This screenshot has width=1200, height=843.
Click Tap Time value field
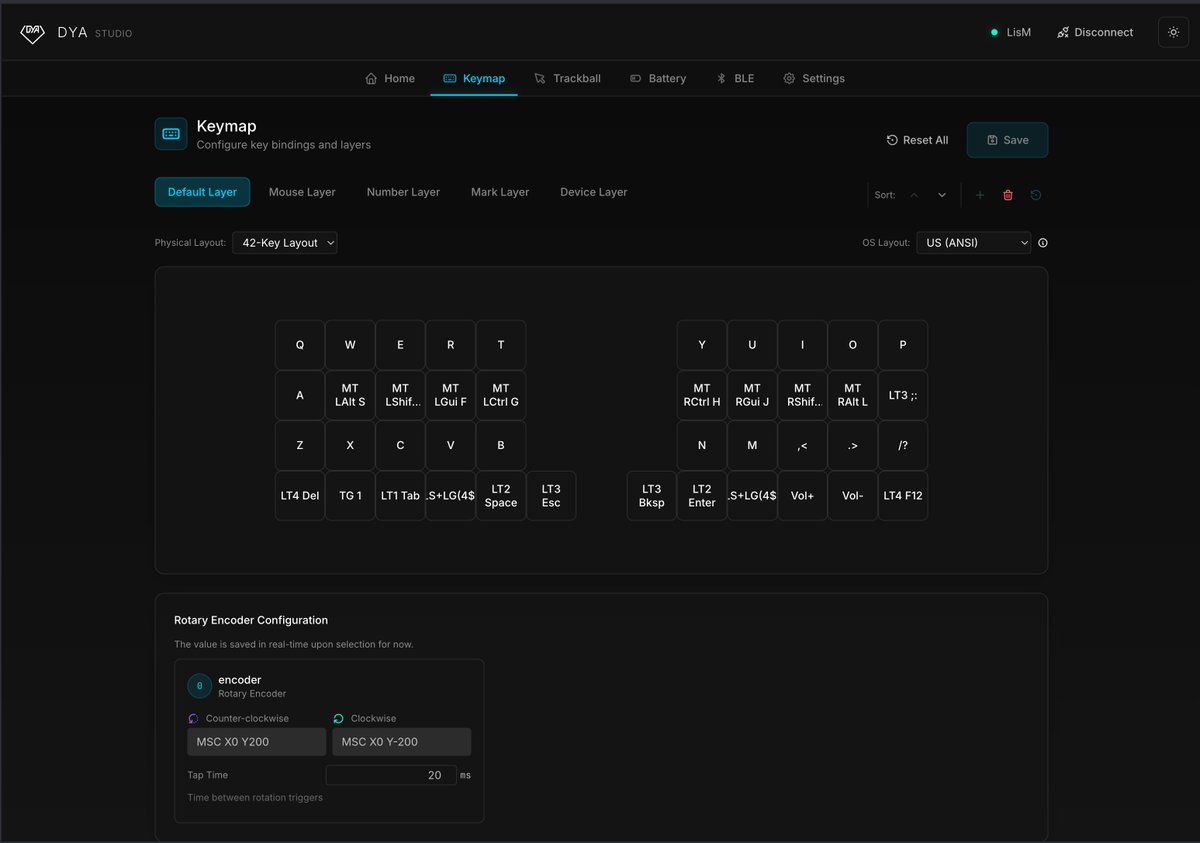click(391, 775)
